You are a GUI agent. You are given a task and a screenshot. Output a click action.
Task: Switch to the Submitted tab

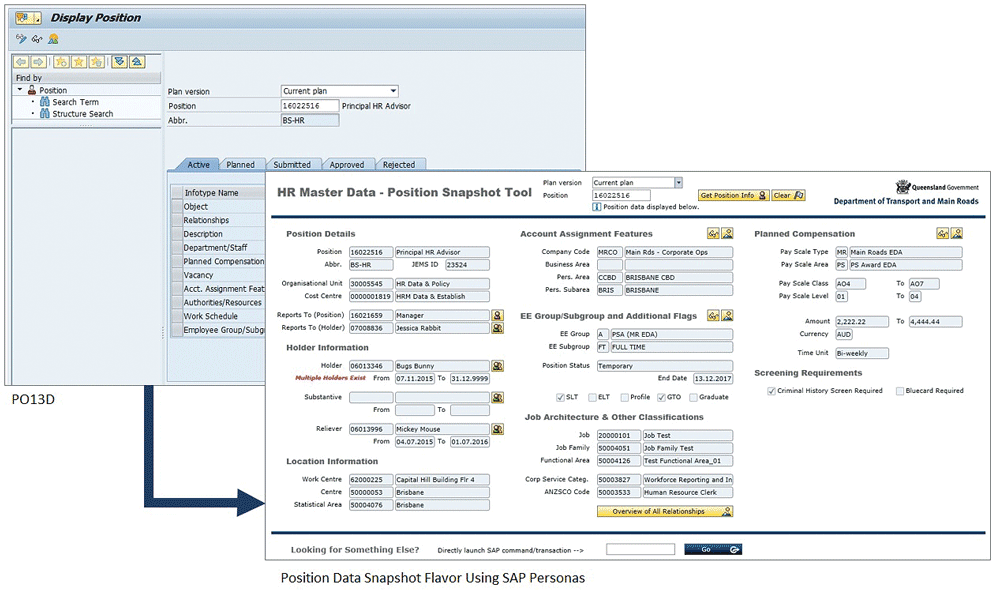(292, 165)
